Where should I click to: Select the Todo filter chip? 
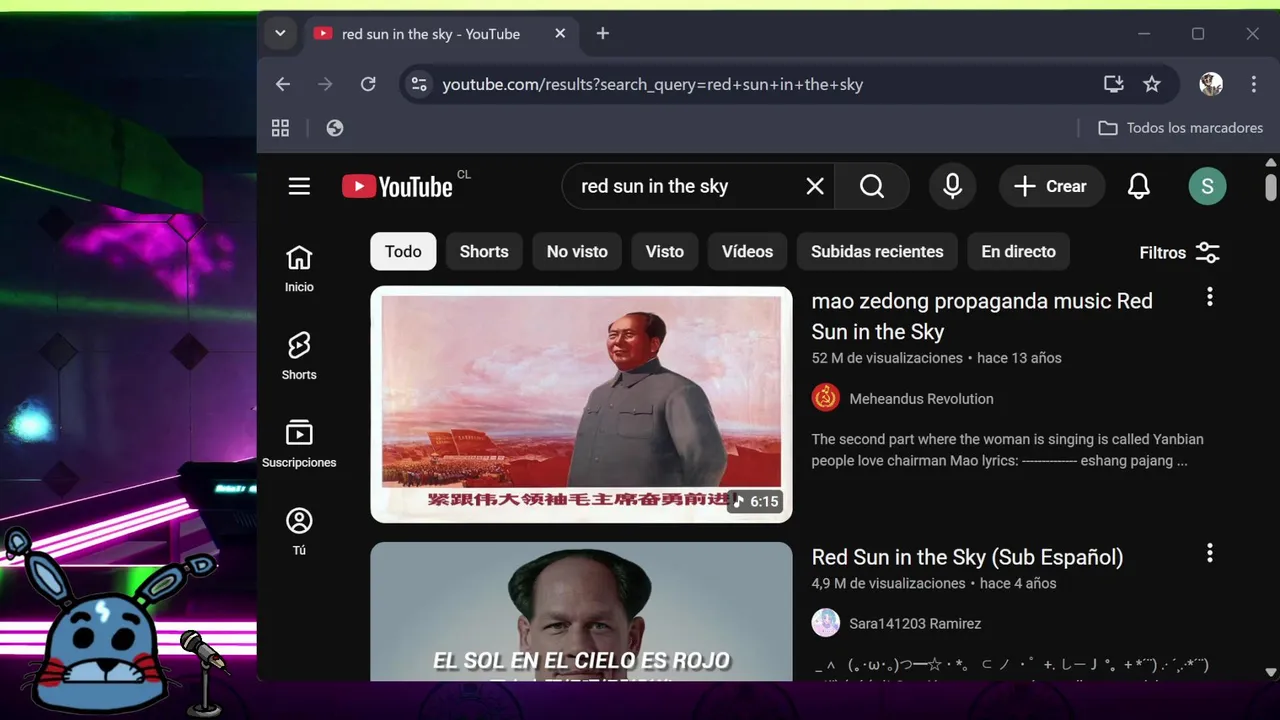point(403,252)
